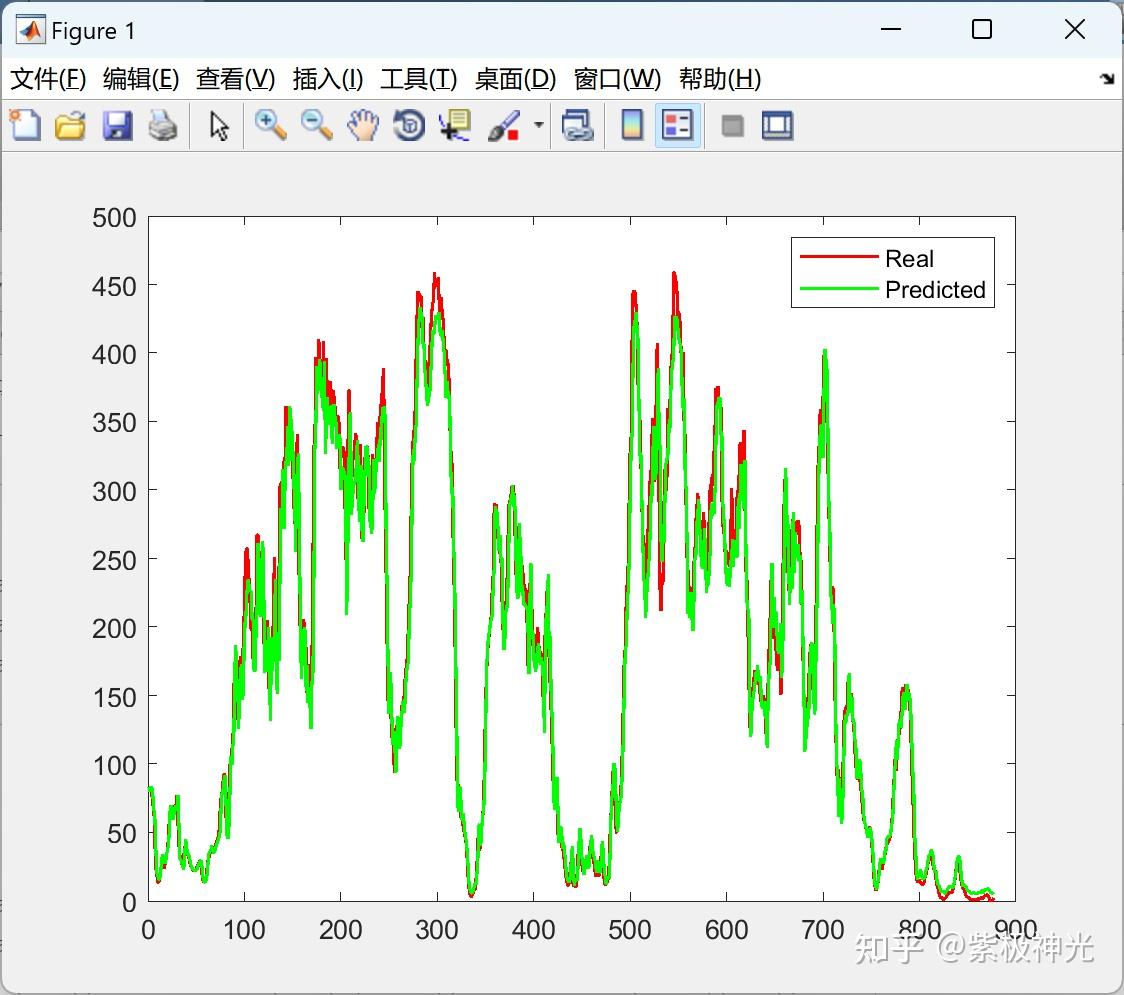Click the New Figure icon

[x=25, y=125]
